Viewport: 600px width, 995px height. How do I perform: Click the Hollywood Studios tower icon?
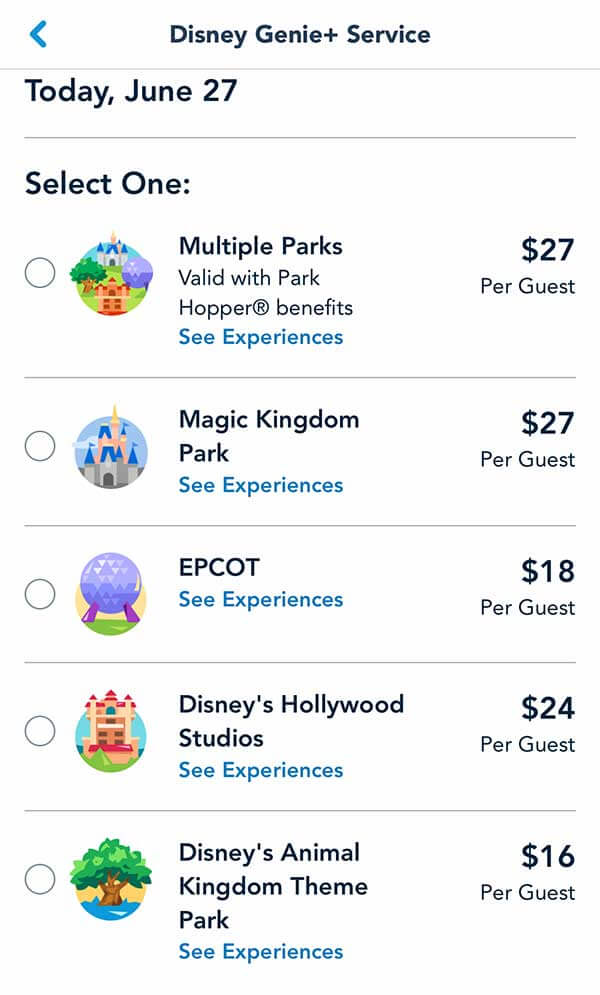[x=113, y=731]
